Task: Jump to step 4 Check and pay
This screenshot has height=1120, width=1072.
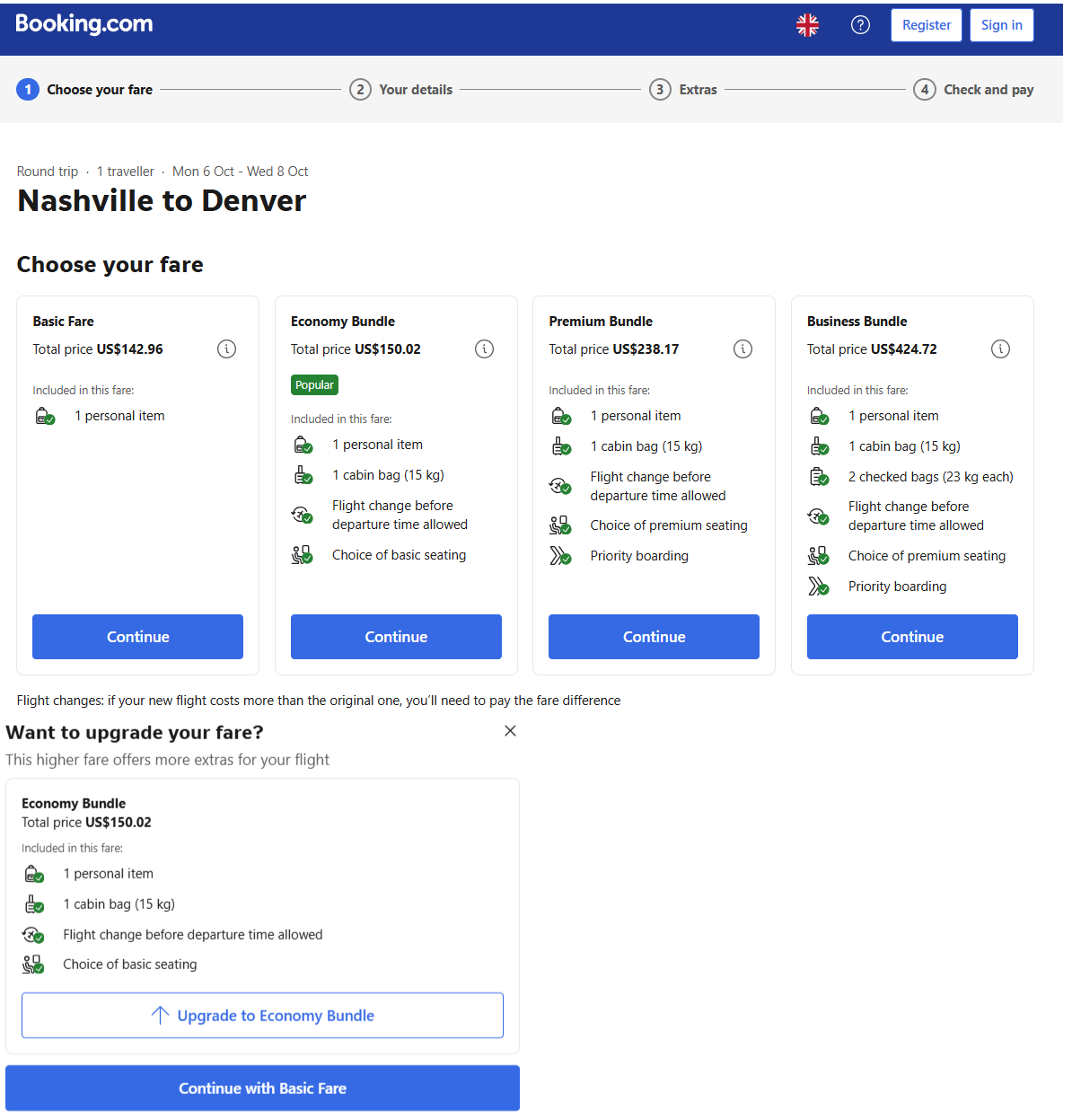Action: click(974, 90)
